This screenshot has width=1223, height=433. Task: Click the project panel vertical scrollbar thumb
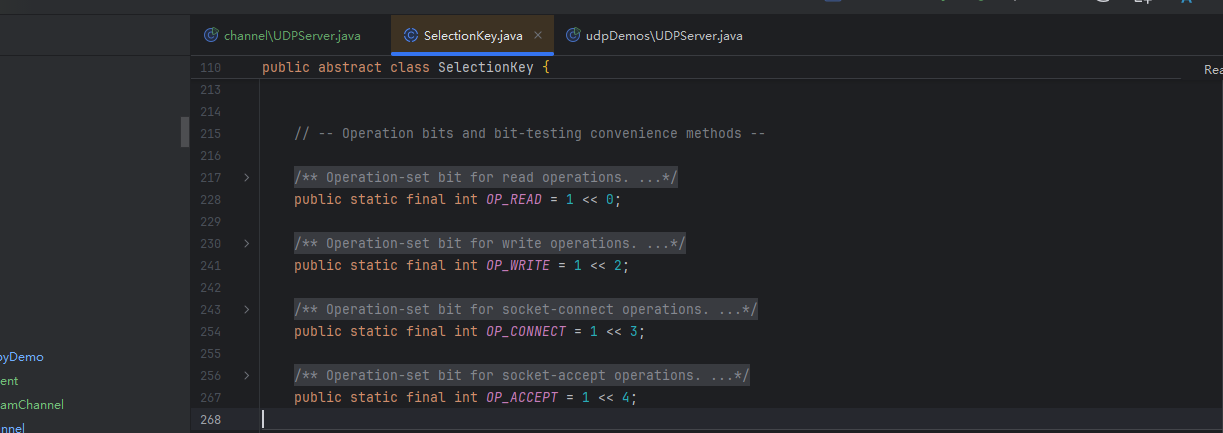pos(185,132)
